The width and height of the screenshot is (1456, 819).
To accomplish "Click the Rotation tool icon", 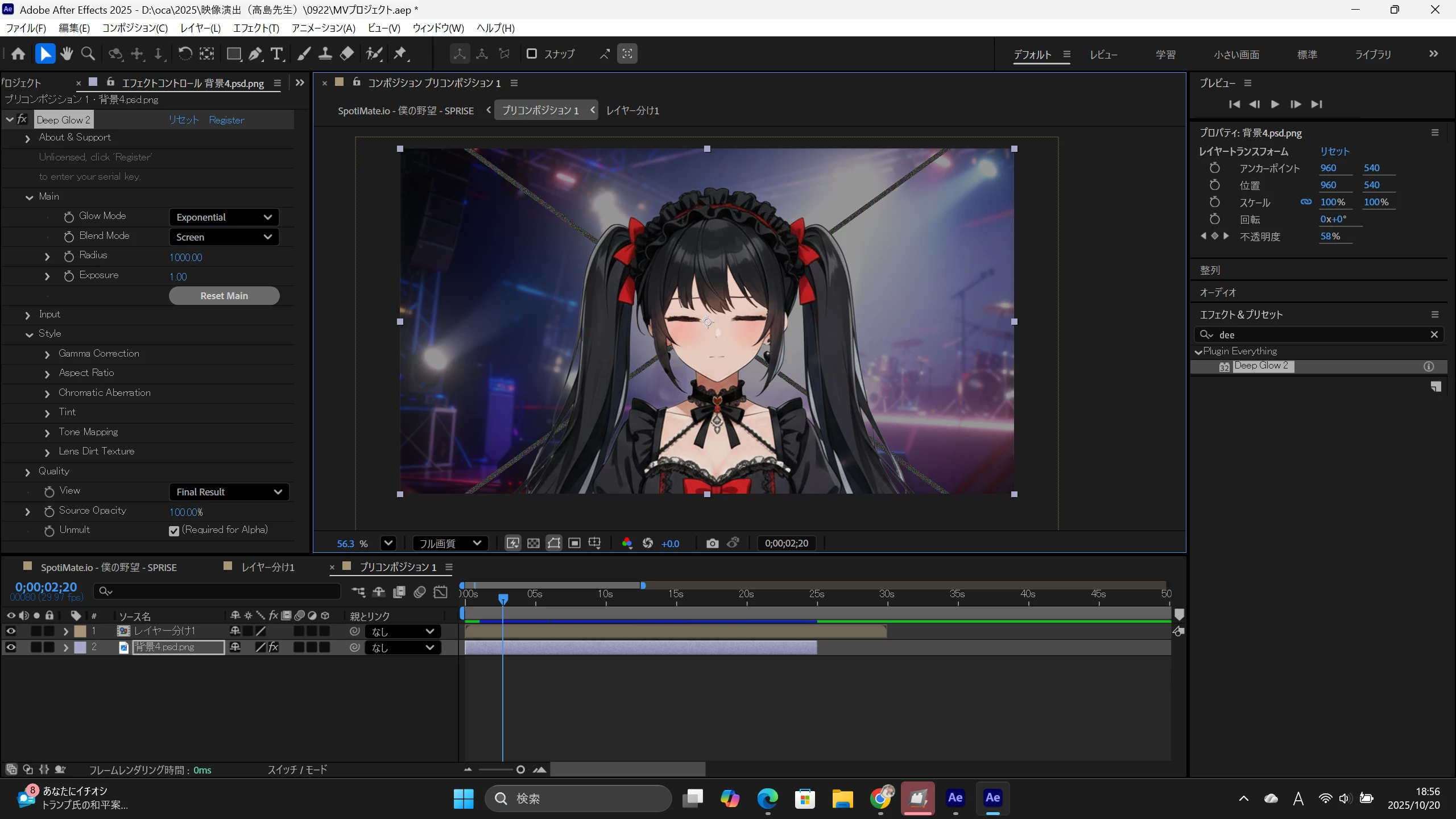I will pos(185,54).
